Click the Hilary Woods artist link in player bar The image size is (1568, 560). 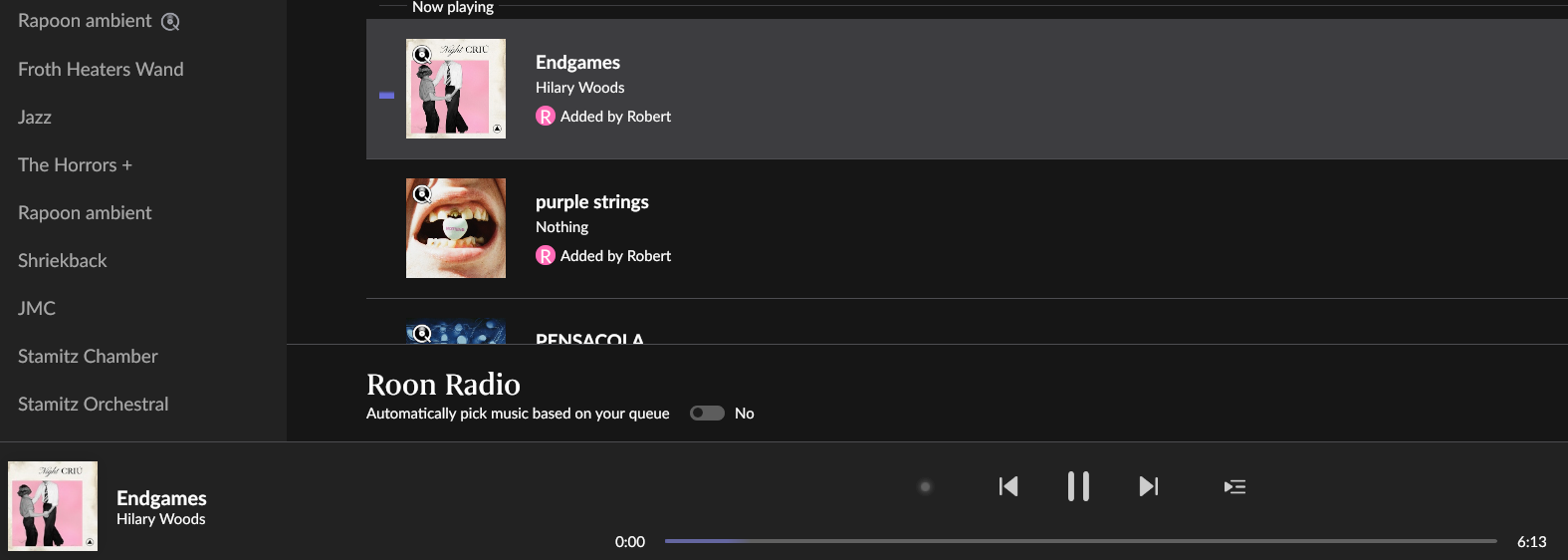[160, 519]
